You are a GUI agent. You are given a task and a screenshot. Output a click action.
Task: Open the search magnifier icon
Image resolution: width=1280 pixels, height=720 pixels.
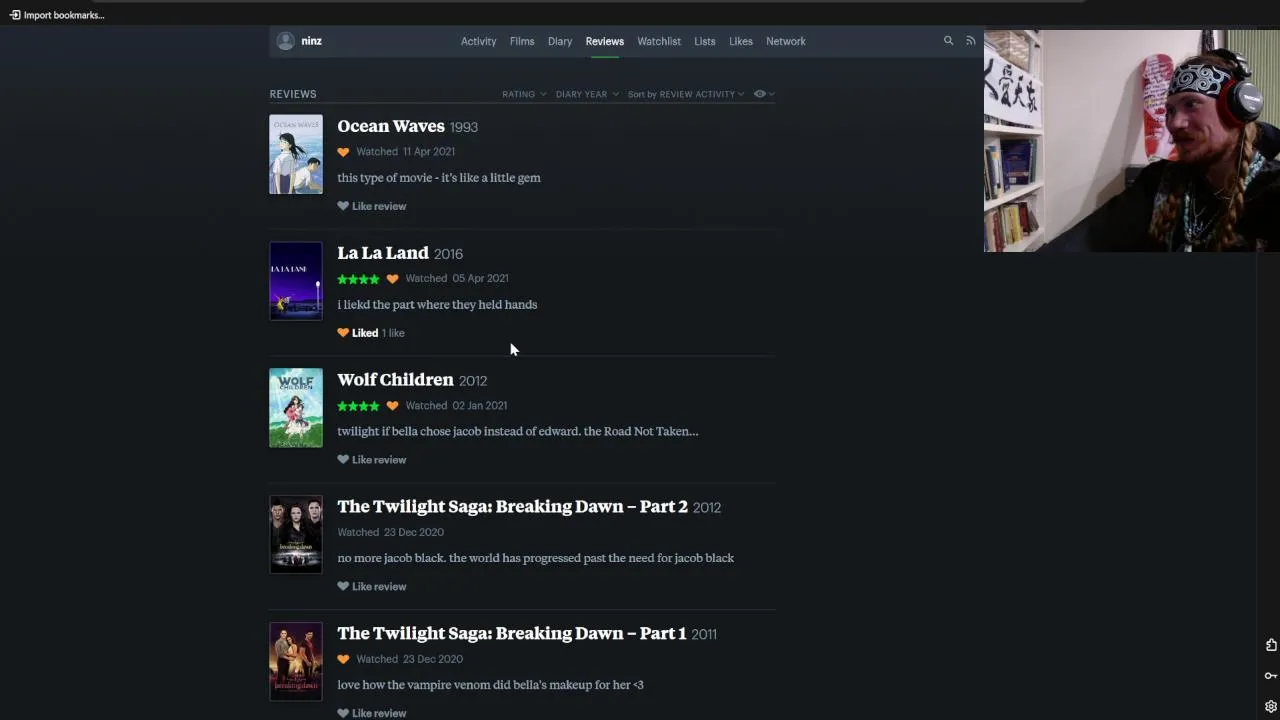click(x=948, y=41)
